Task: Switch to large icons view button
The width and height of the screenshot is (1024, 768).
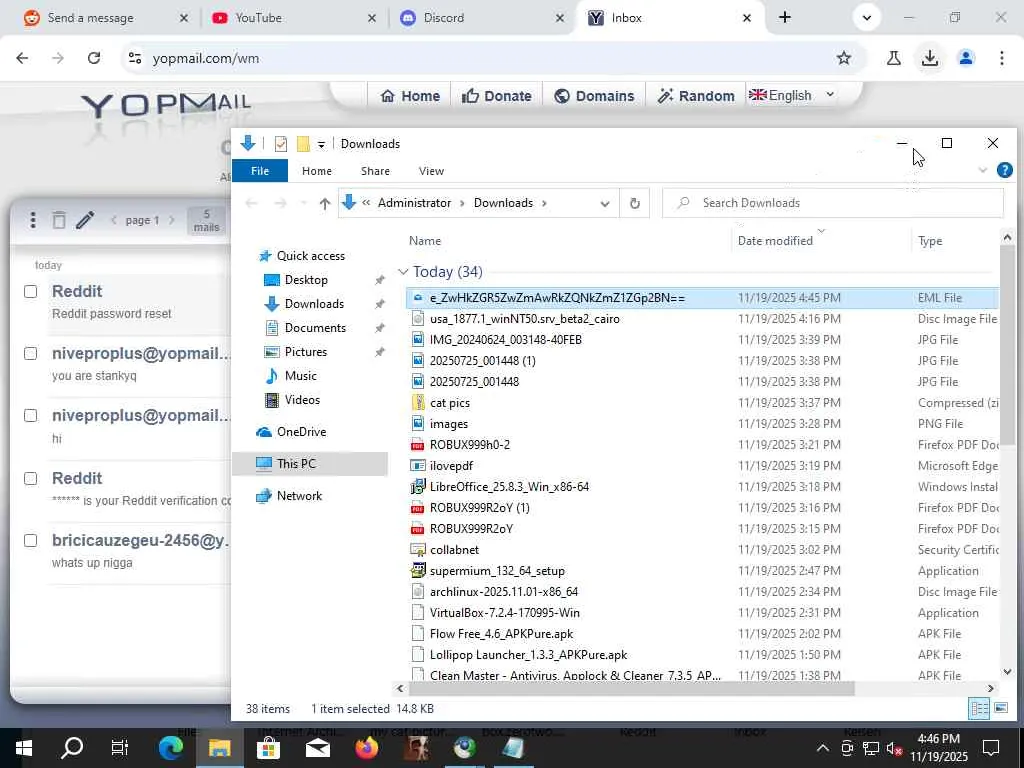Action: [x=1000, y=709]
